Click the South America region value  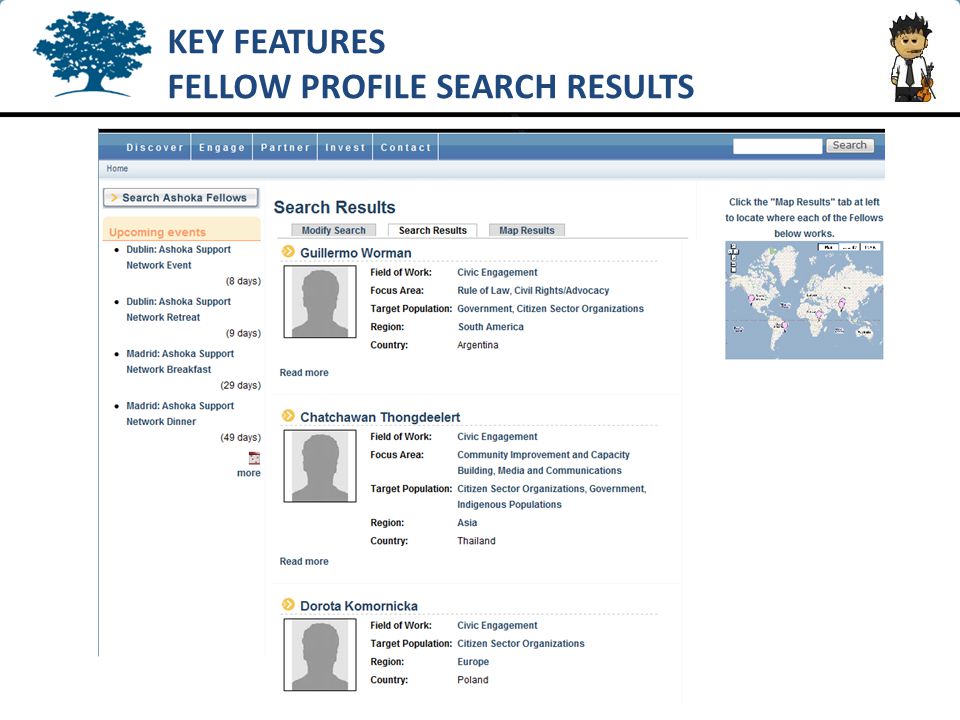click(x=491, y=327)
